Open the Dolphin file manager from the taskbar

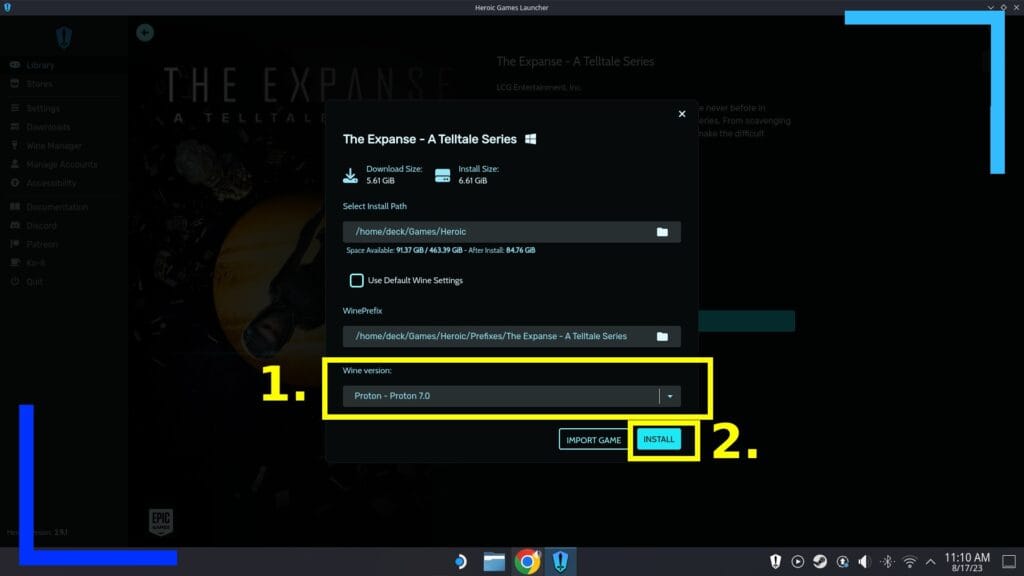(494, 562)
